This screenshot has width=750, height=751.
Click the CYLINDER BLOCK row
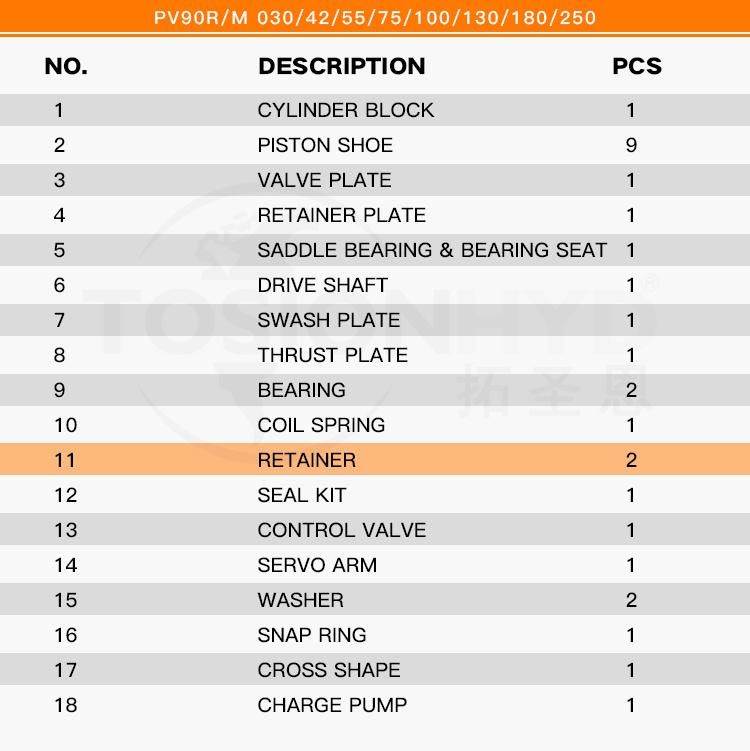375,110
